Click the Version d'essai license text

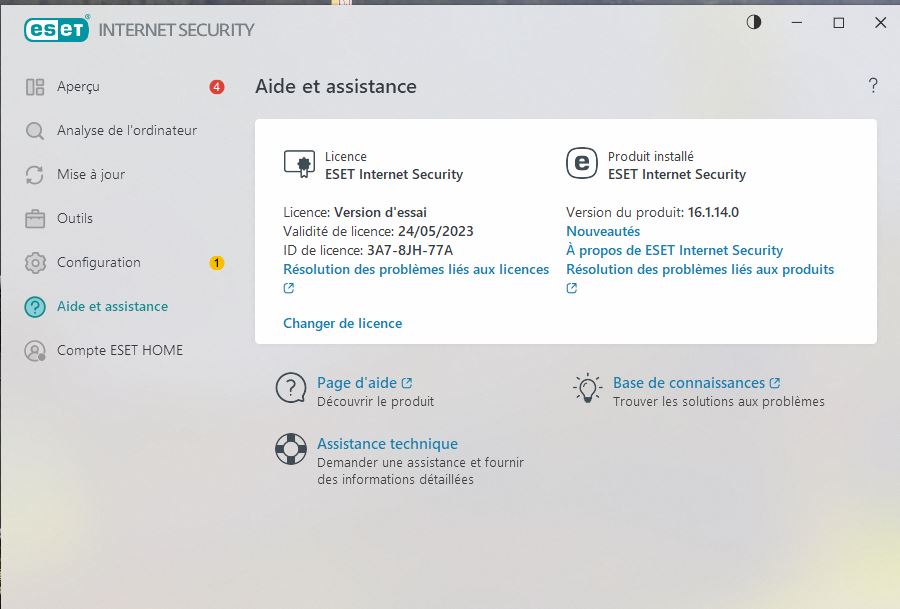tap(381, 212)
